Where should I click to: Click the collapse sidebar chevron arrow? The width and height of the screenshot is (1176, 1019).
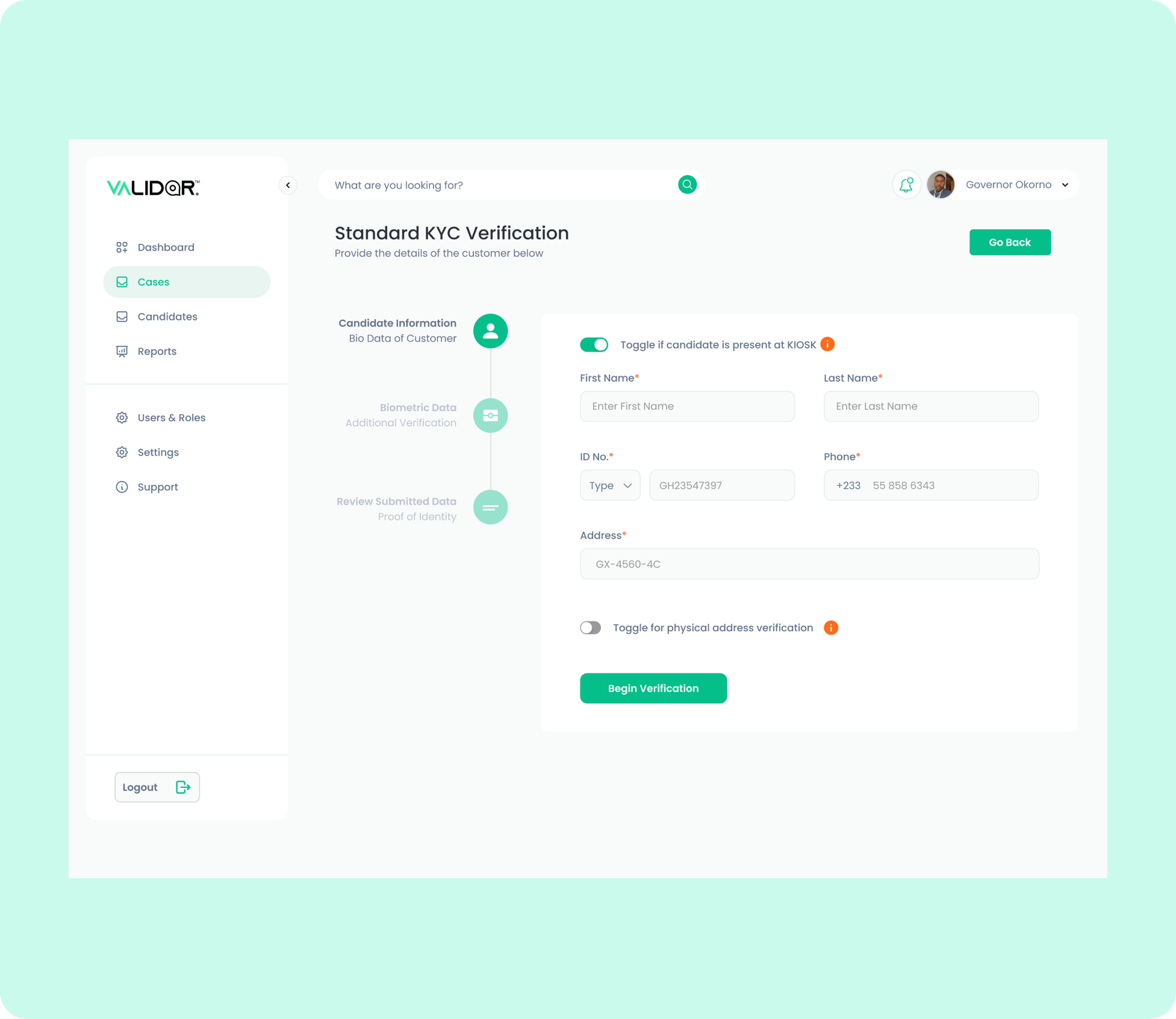point(287,185)
